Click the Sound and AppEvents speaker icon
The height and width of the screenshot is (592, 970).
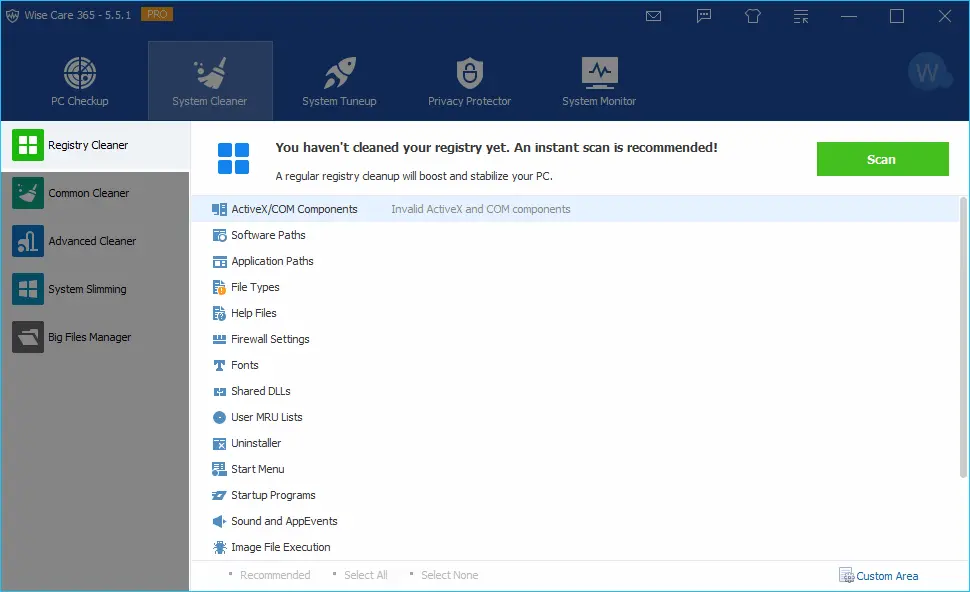[x=219, y=521]
